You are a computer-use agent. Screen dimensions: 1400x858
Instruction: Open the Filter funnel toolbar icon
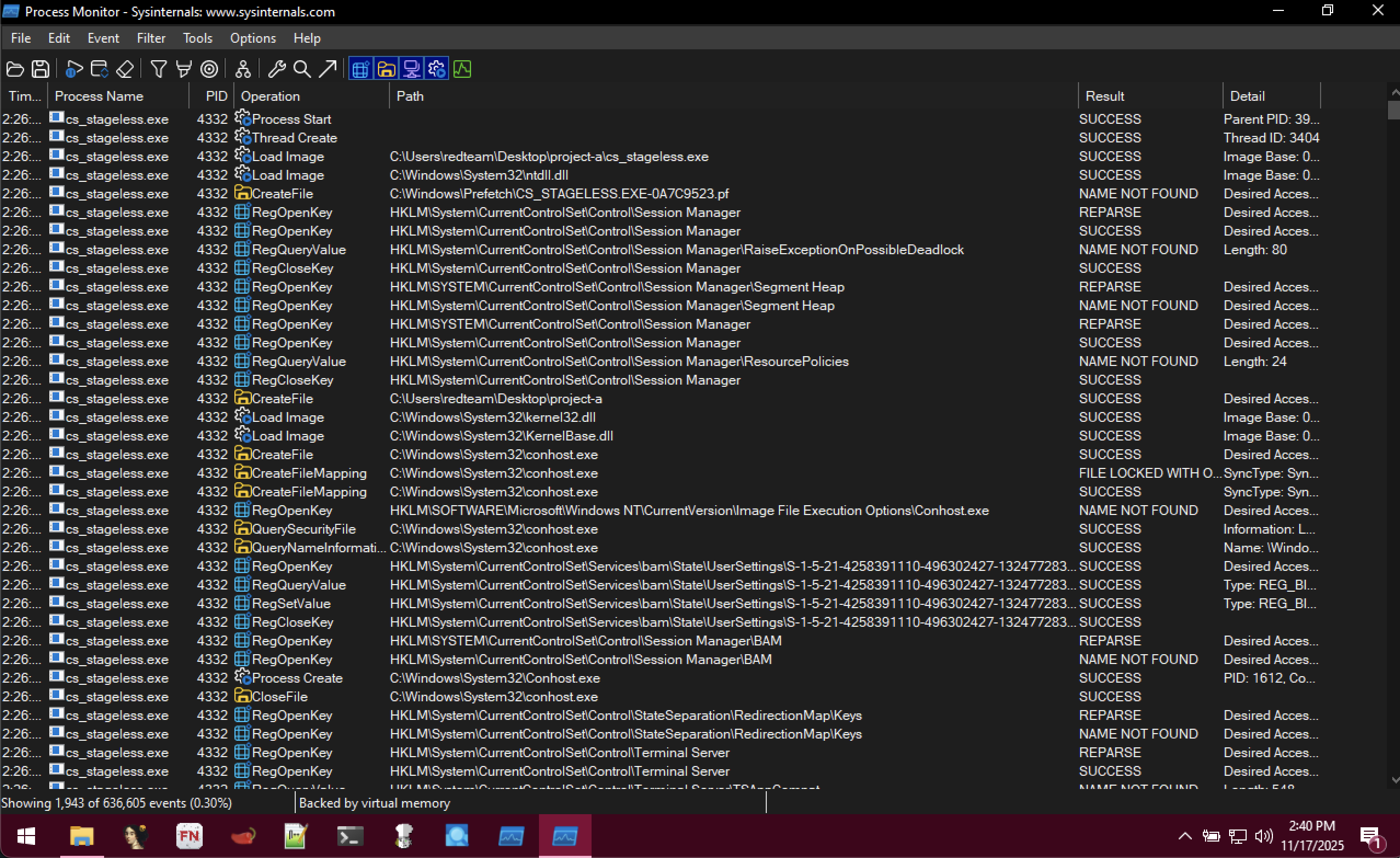(158, 70)
